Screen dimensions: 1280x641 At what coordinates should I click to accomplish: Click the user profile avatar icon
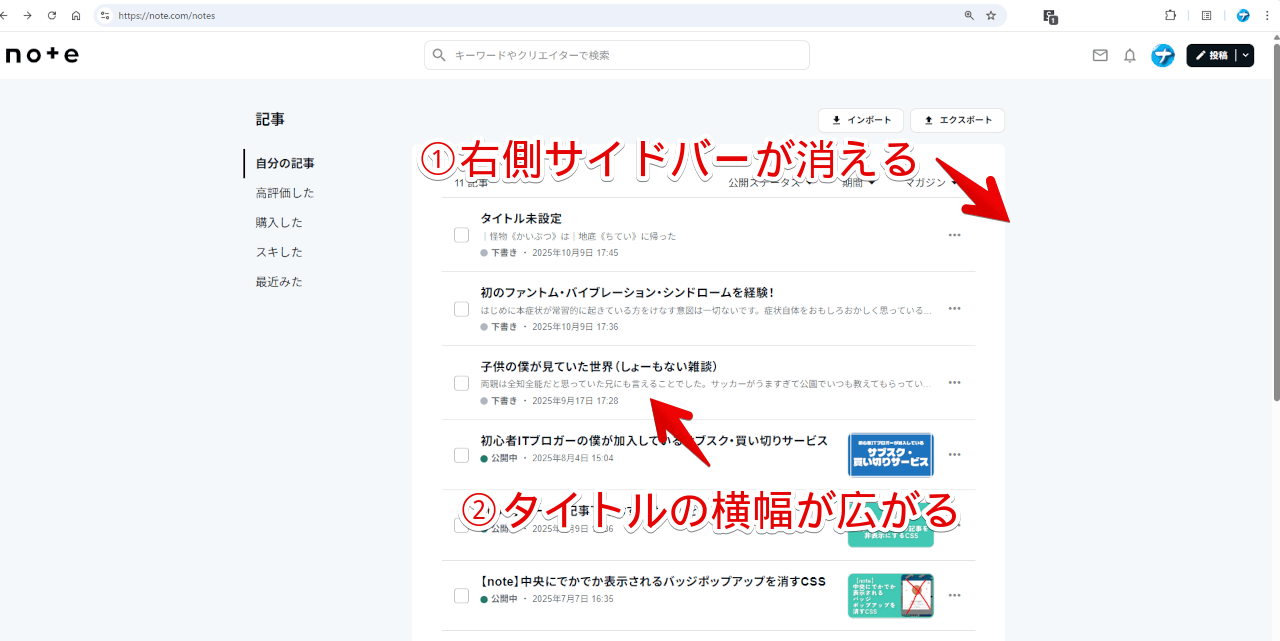coord(1162,56)
